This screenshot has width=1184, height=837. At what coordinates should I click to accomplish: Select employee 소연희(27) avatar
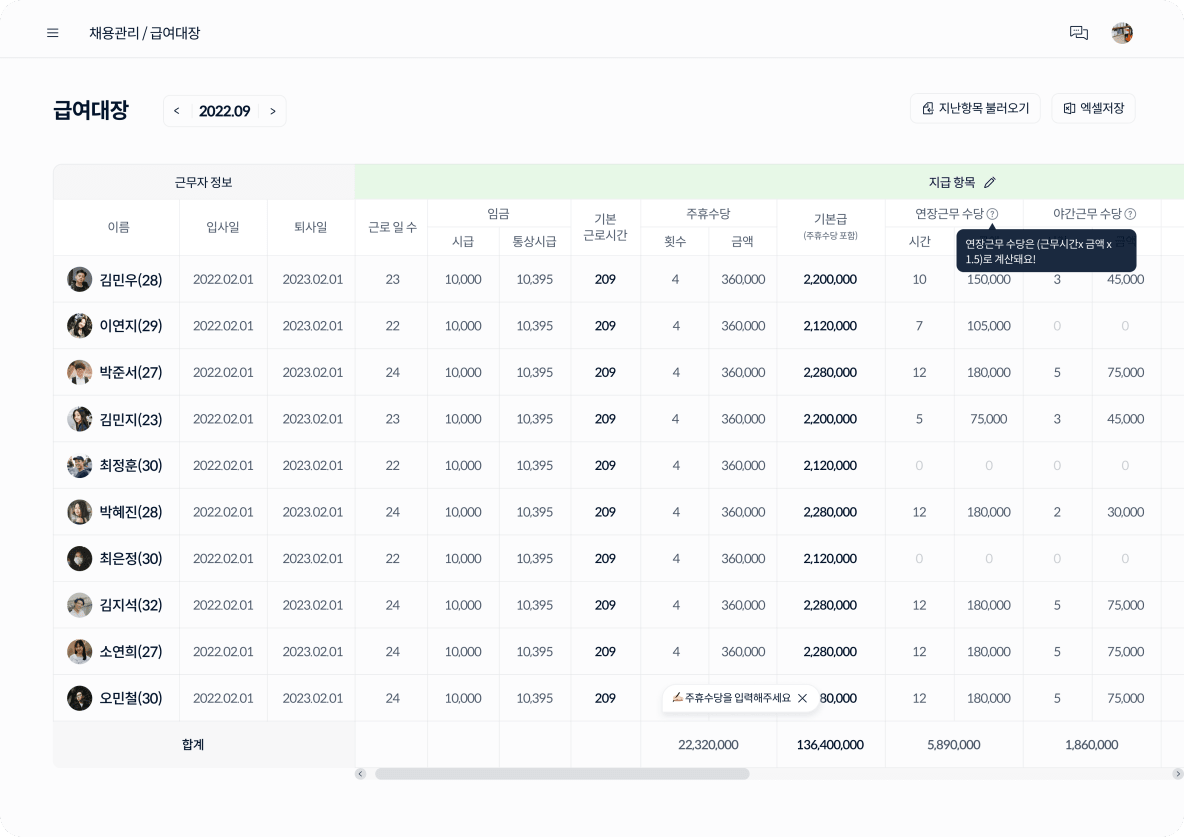[79, 652]
